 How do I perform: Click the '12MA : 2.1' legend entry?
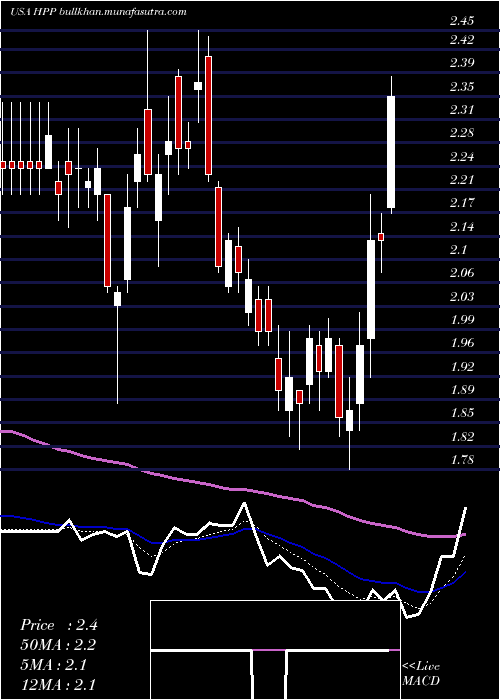click(58, 685)
